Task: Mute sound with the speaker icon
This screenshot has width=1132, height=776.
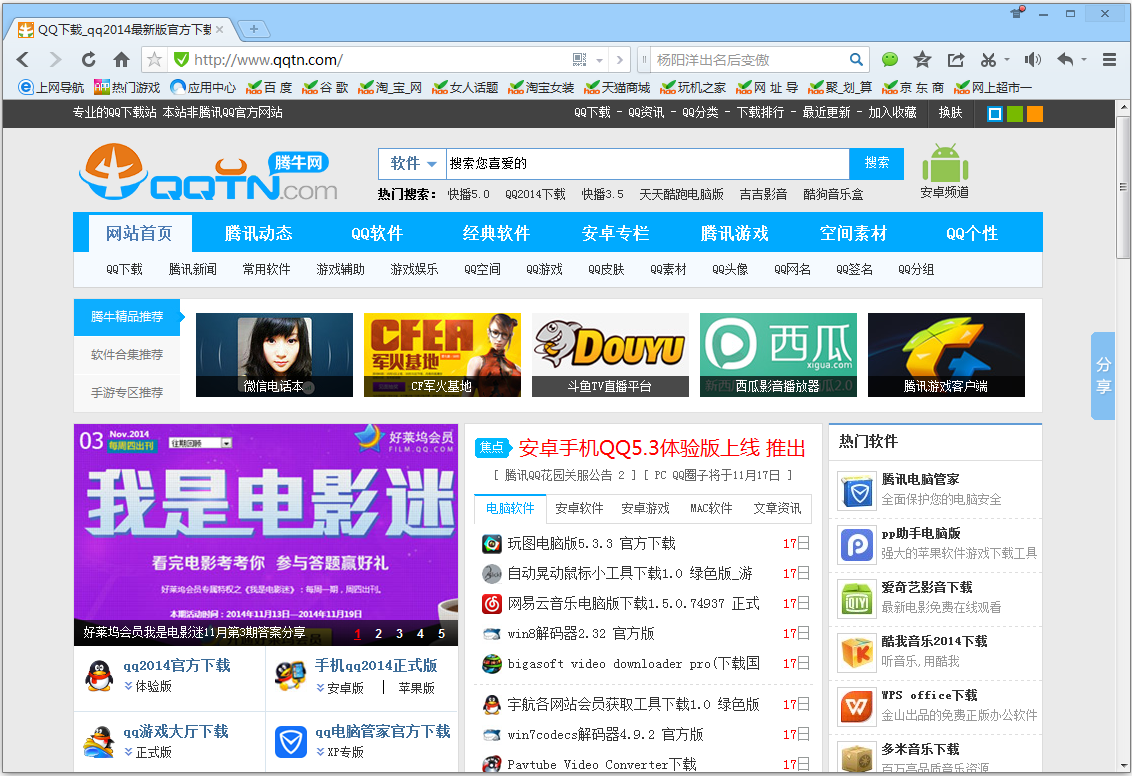Action: click(1032, 60)
